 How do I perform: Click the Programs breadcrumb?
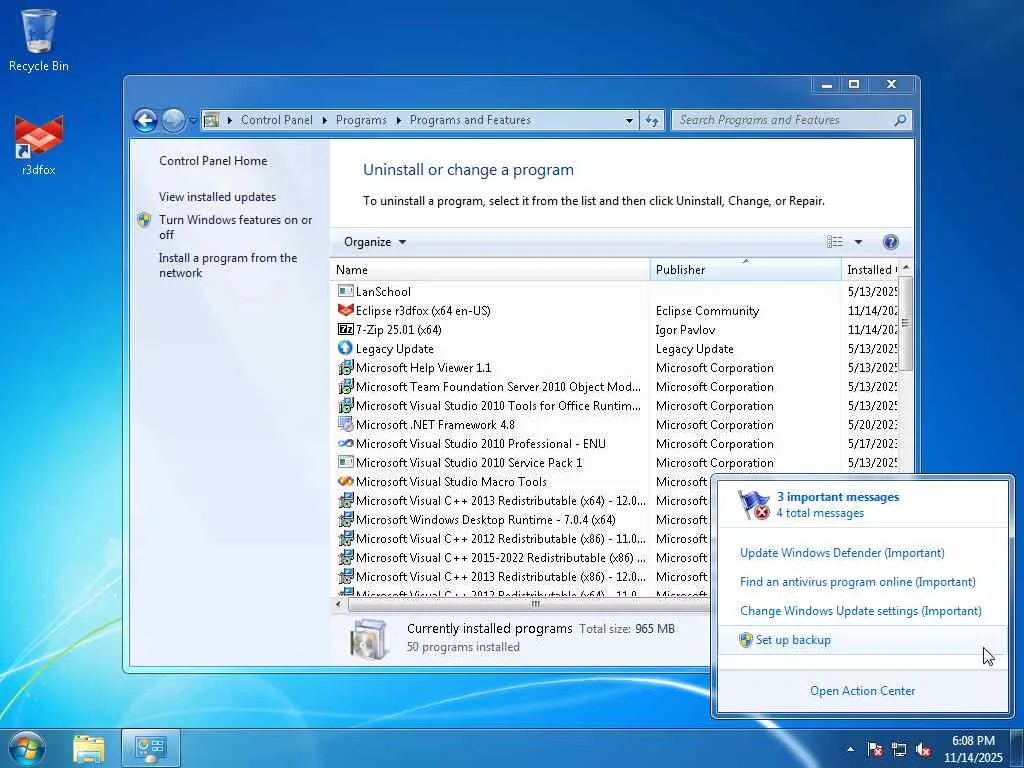pos(361,120)
